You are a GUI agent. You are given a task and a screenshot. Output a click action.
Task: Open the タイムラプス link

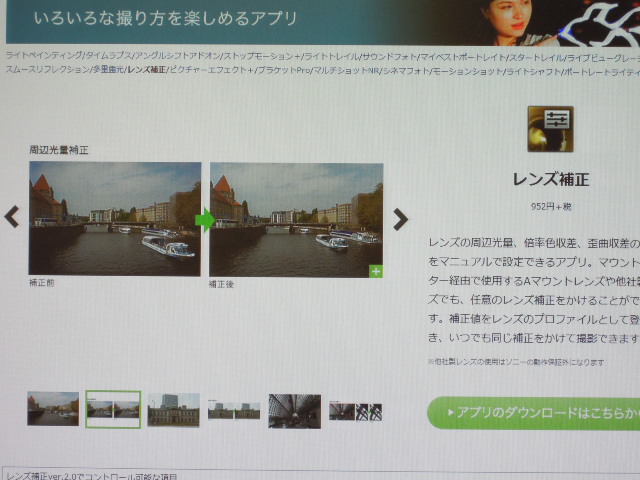tap(108, 56)
